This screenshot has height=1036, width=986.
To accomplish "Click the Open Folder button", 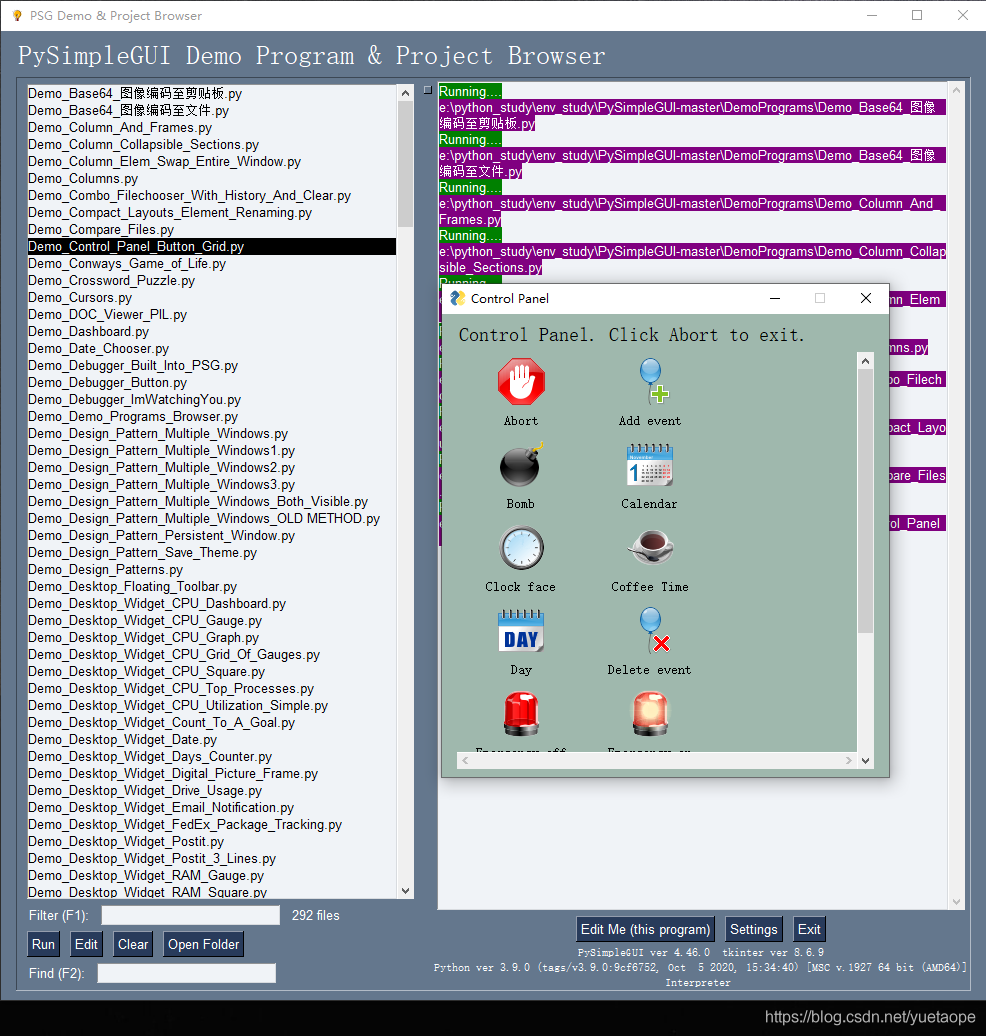I will [204, 944].
